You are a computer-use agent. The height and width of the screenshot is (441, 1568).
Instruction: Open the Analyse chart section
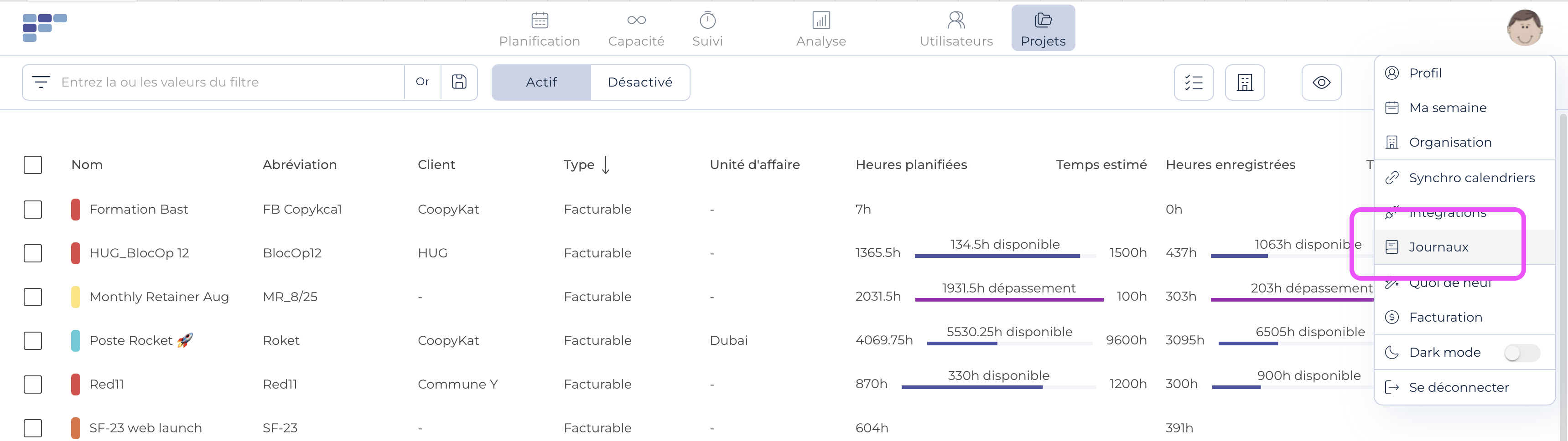pos(820,29)
